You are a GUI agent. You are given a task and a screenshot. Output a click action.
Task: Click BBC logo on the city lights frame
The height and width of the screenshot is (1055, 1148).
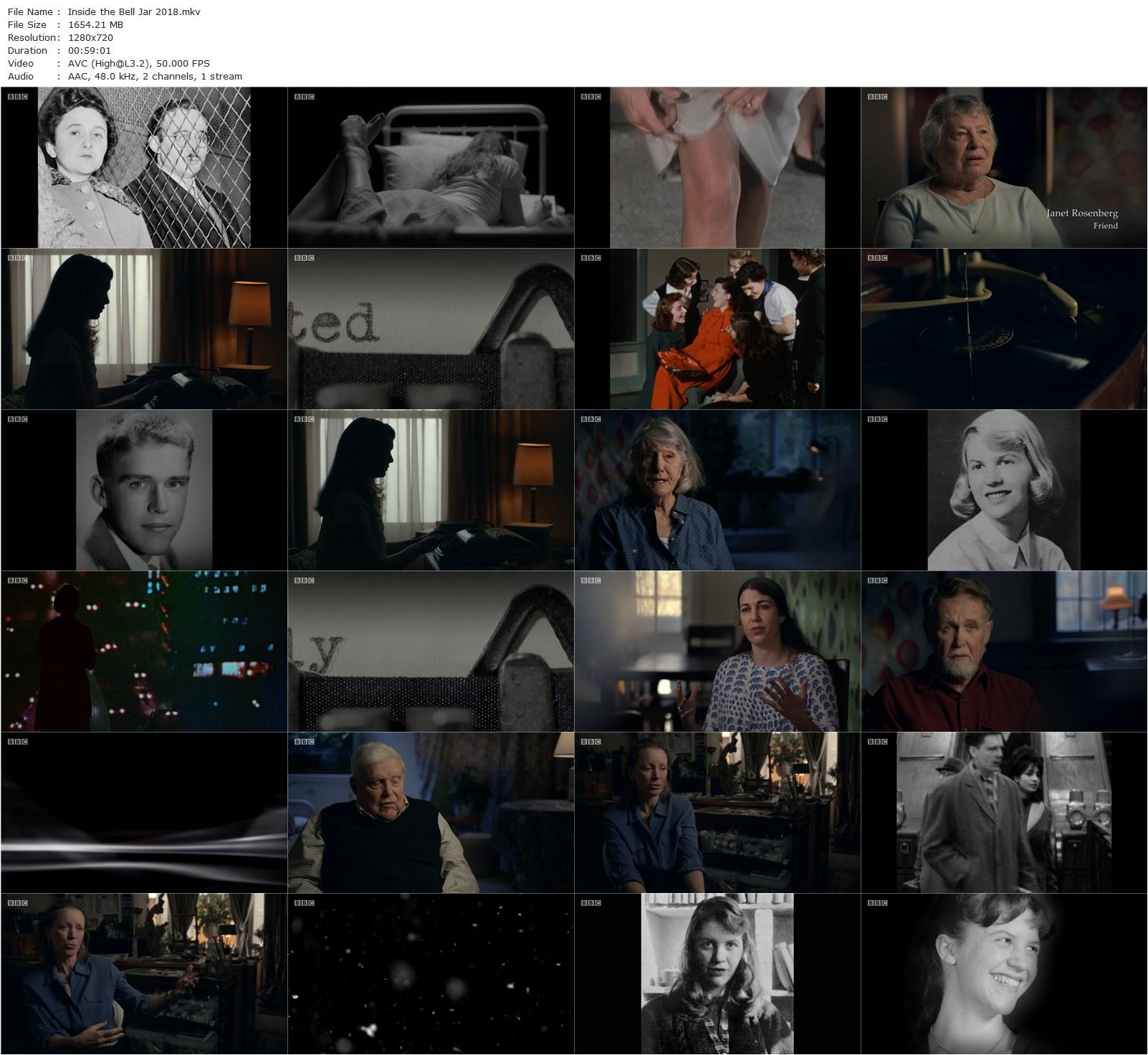click(17, 581)
